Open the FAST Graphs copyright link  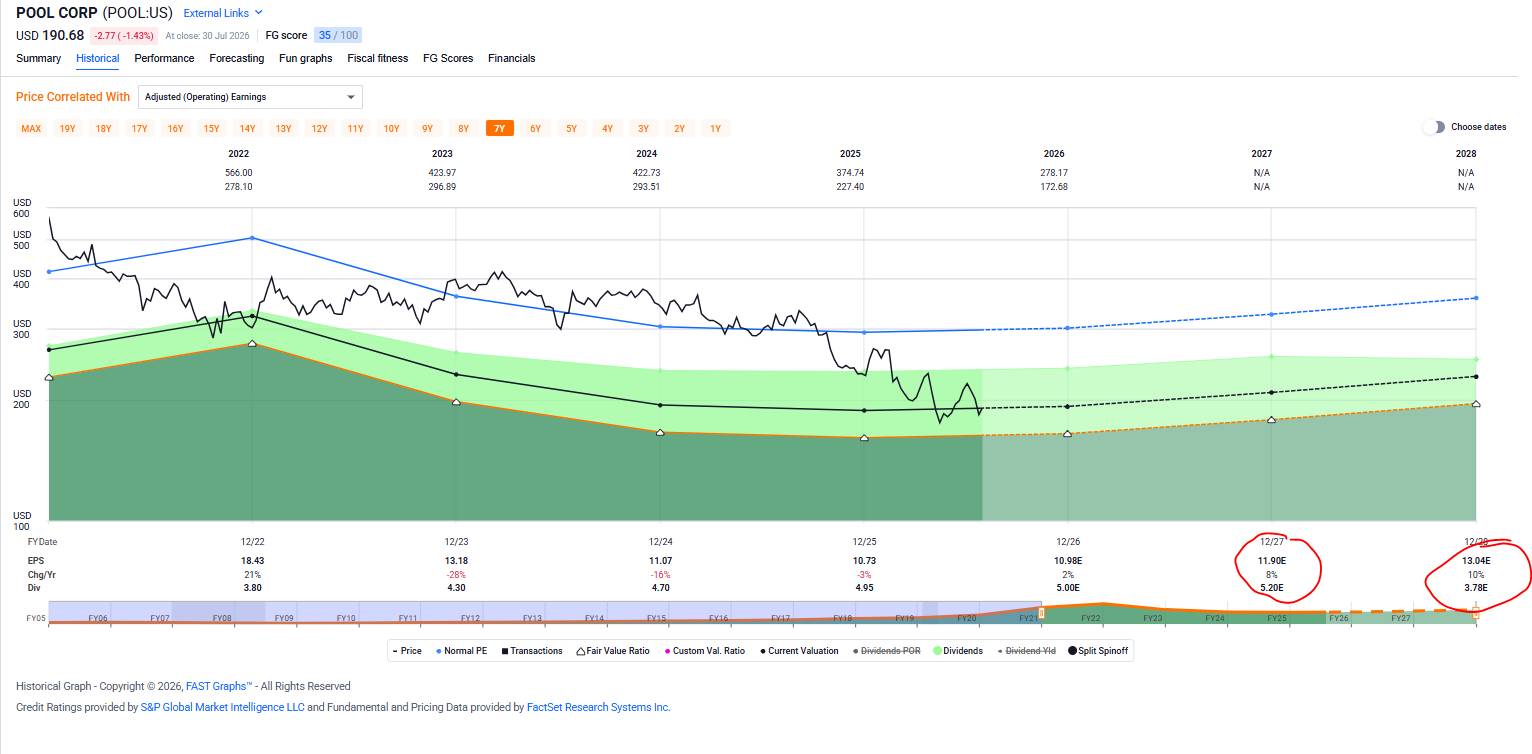[x=218, y=686]
